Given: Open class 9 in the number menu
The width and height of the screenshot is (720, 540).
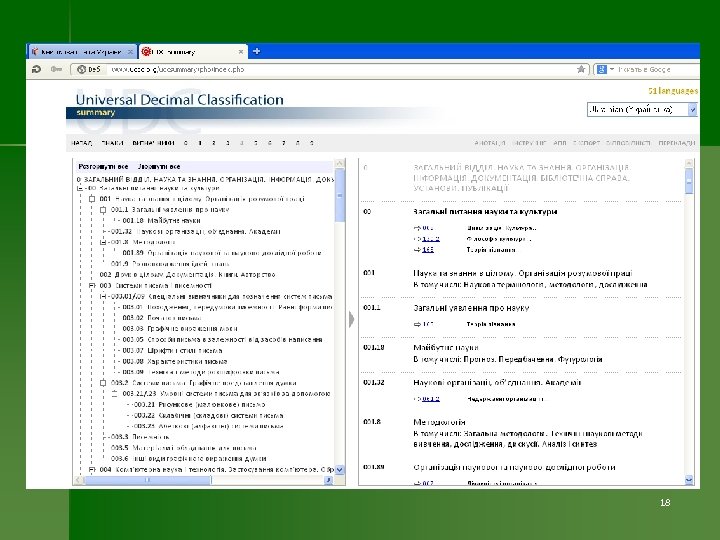Looking at the screenshot, I should (311, 143).
